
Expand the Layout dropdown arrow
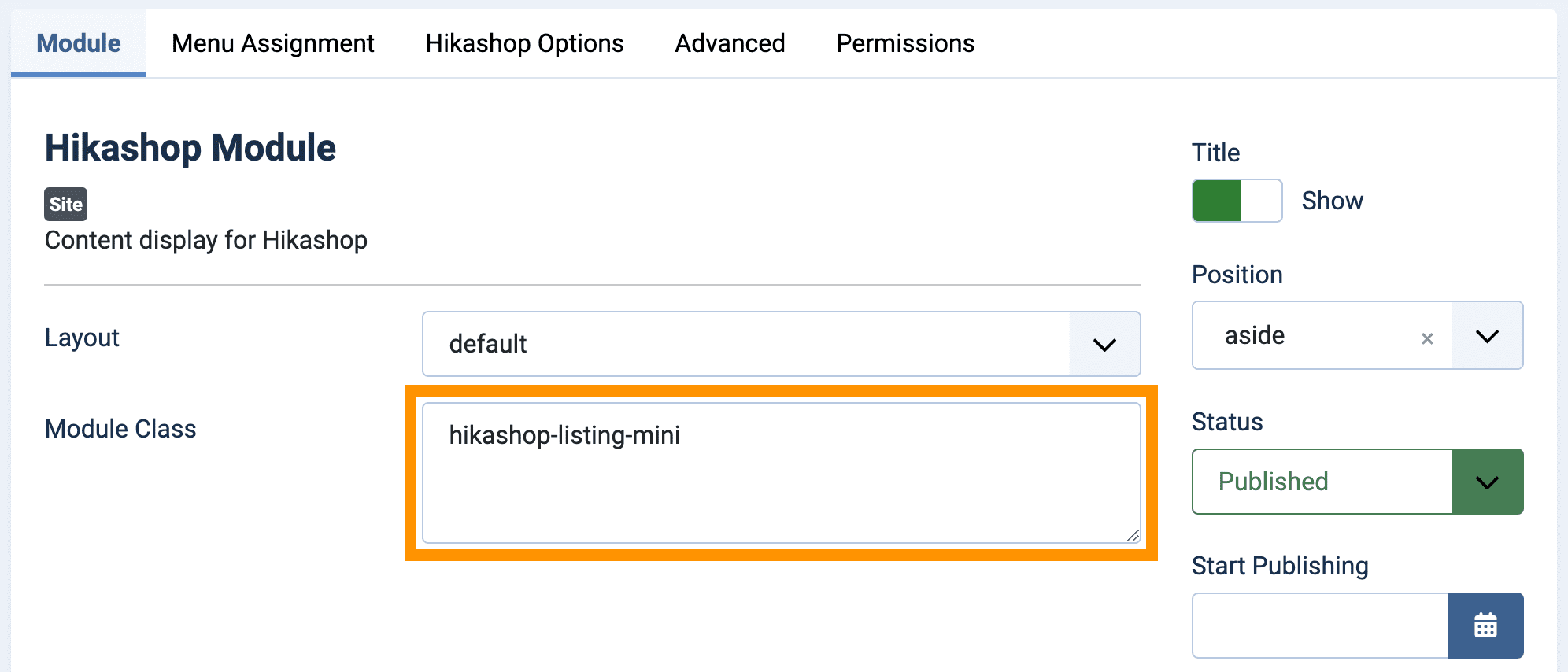coord(1104,344)
